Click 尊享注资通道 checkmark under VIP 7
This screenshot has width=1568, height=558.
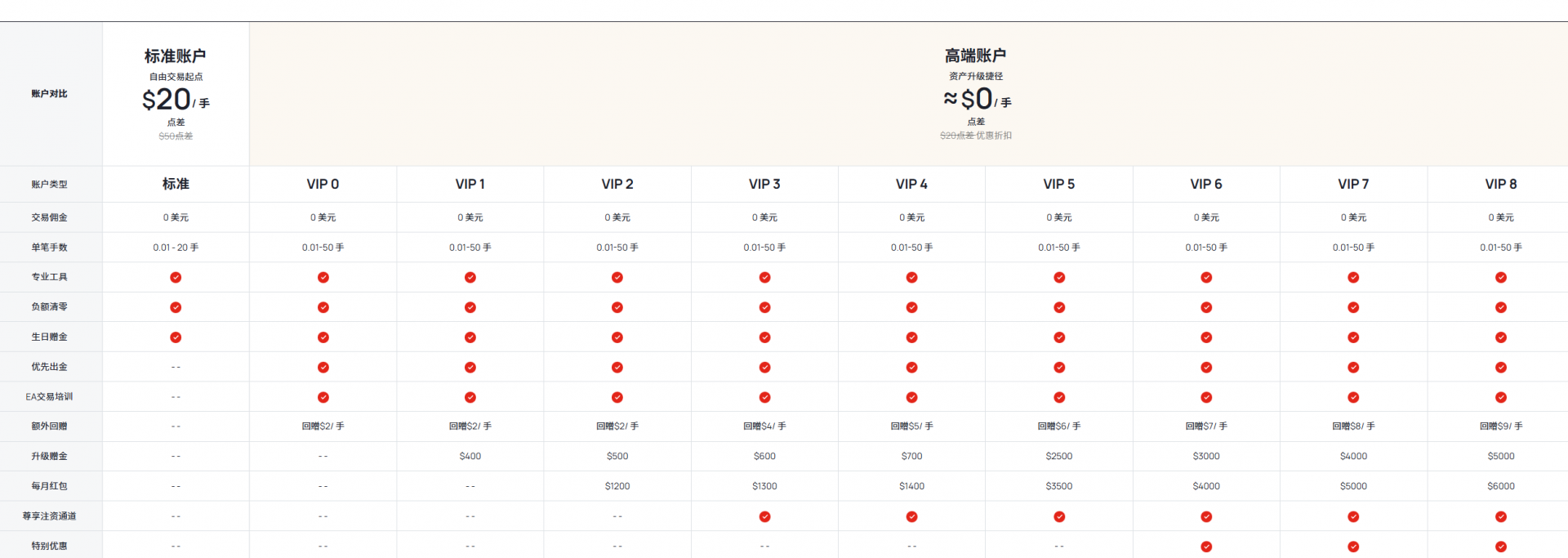coord(1353,516)
